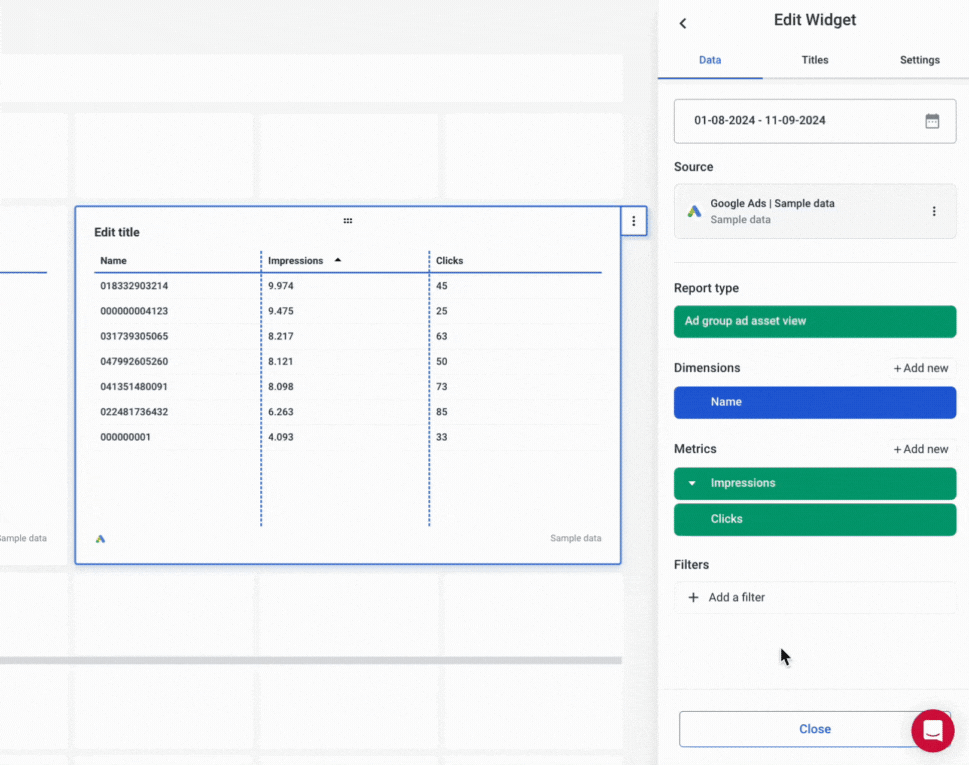Open the widget's three-dot options menu

pyautogui.click(x=634, y=221)
